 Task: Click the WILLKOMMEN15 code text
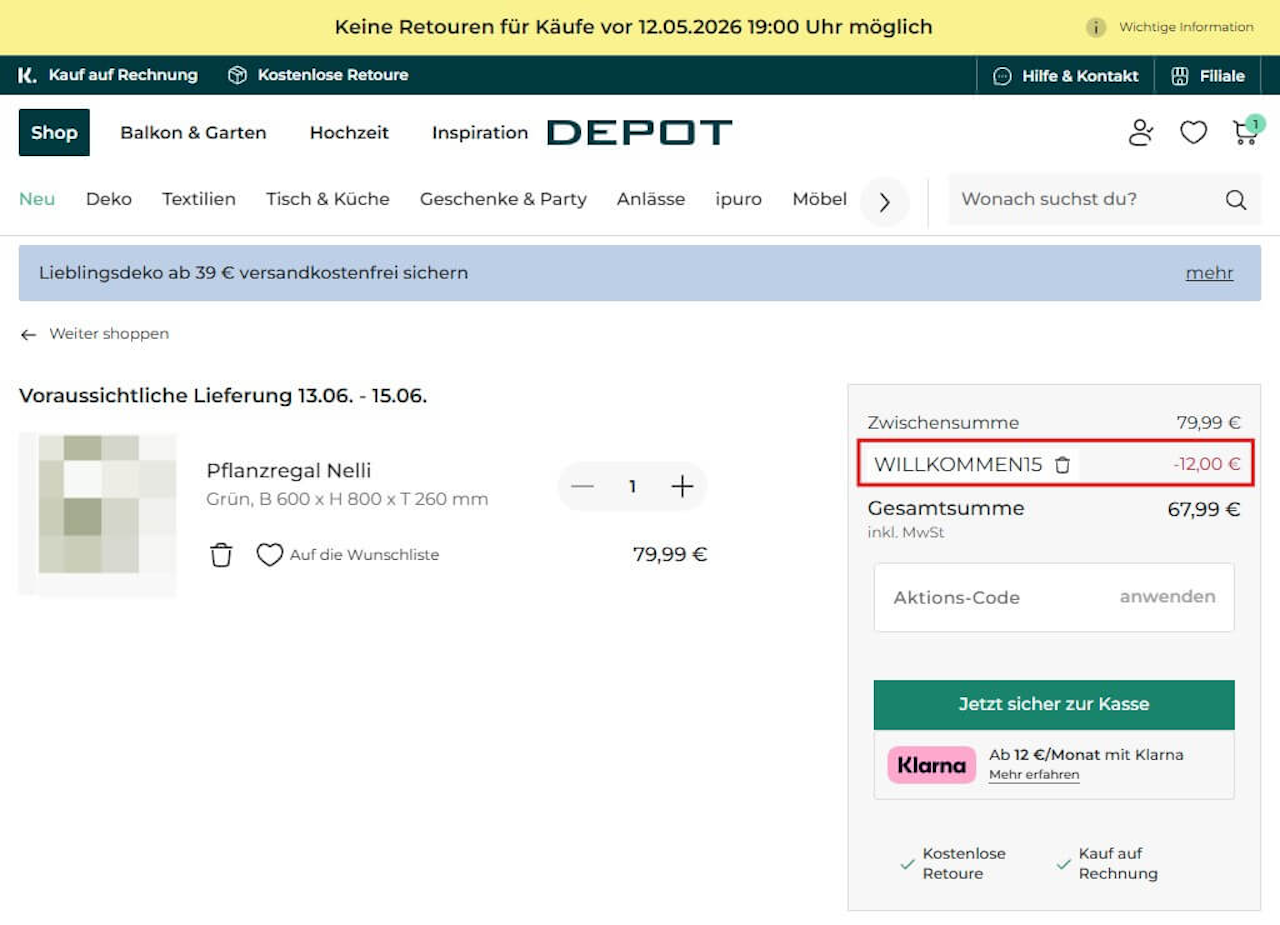[958, 464]
